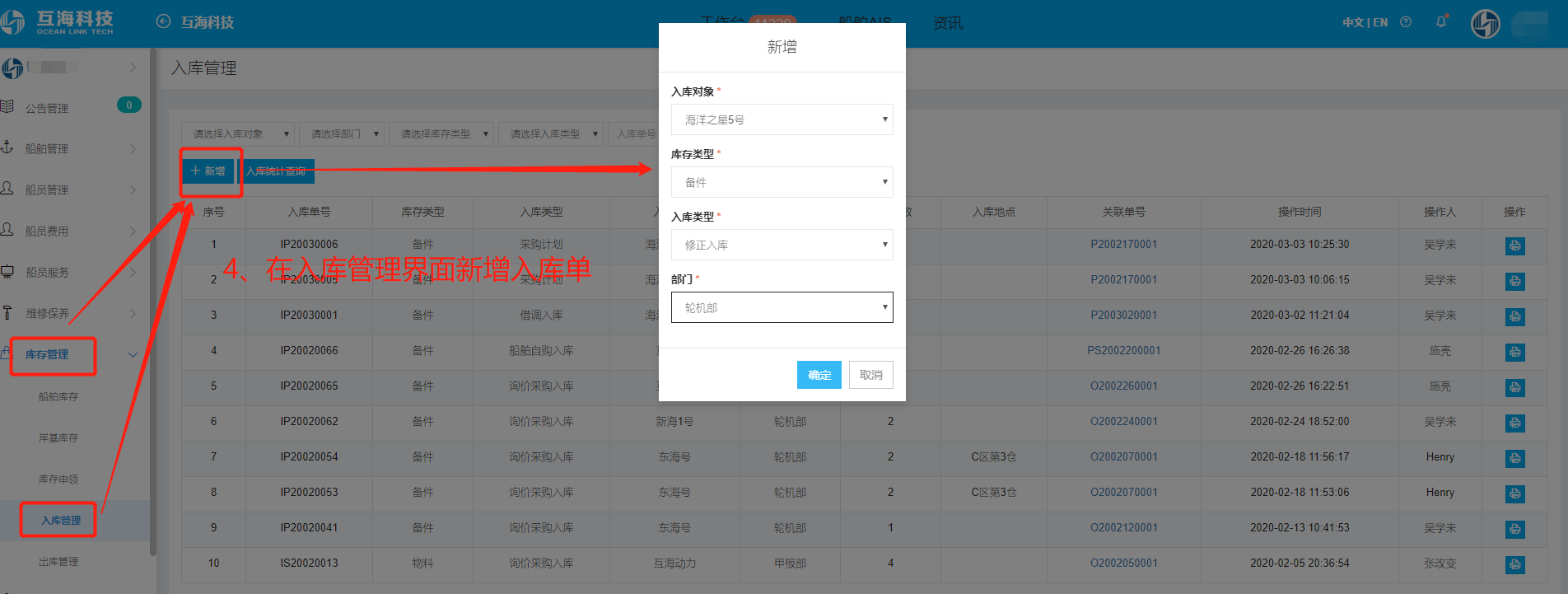Open 公告管理 in the sidebar
Screen dimensions: 1568x594
47,108
